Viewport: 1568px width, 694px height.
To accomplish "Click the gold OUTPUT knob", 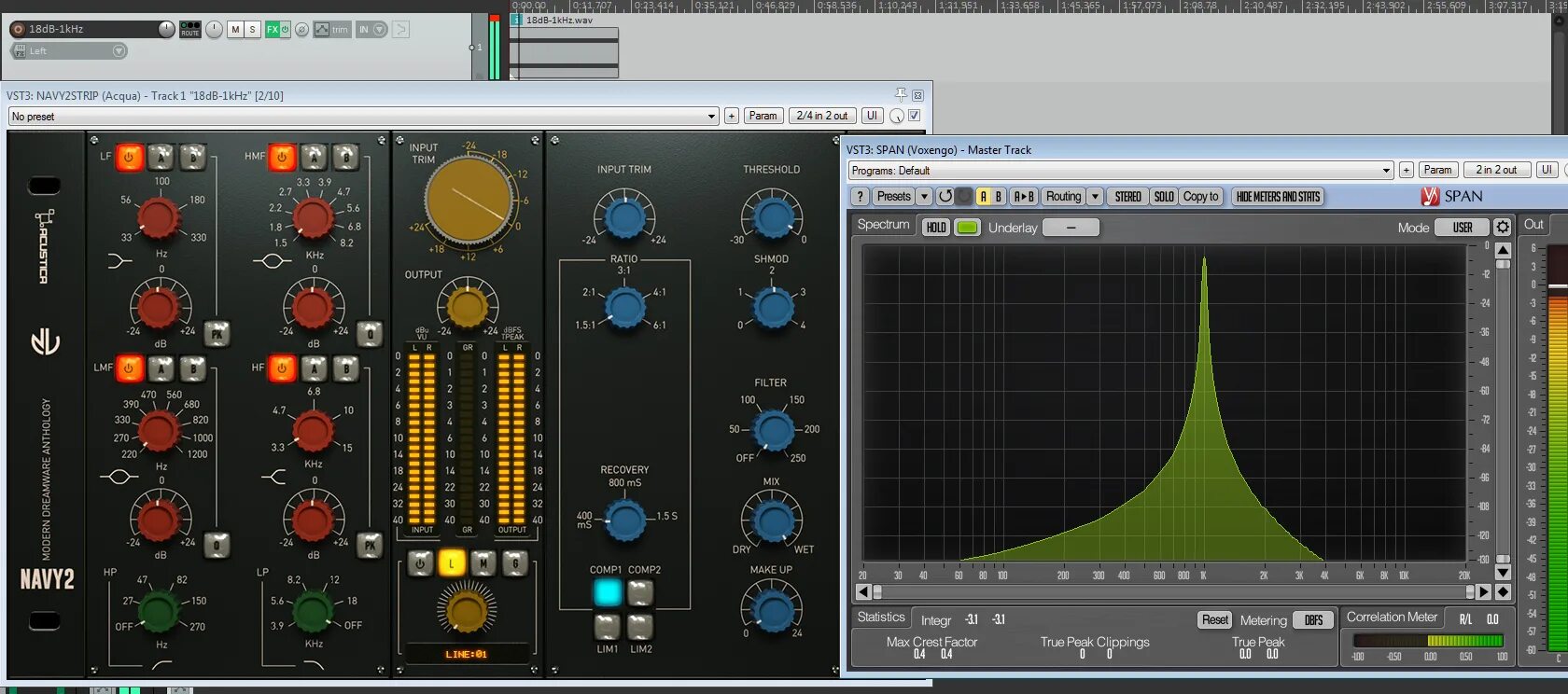I will [467, 306].
